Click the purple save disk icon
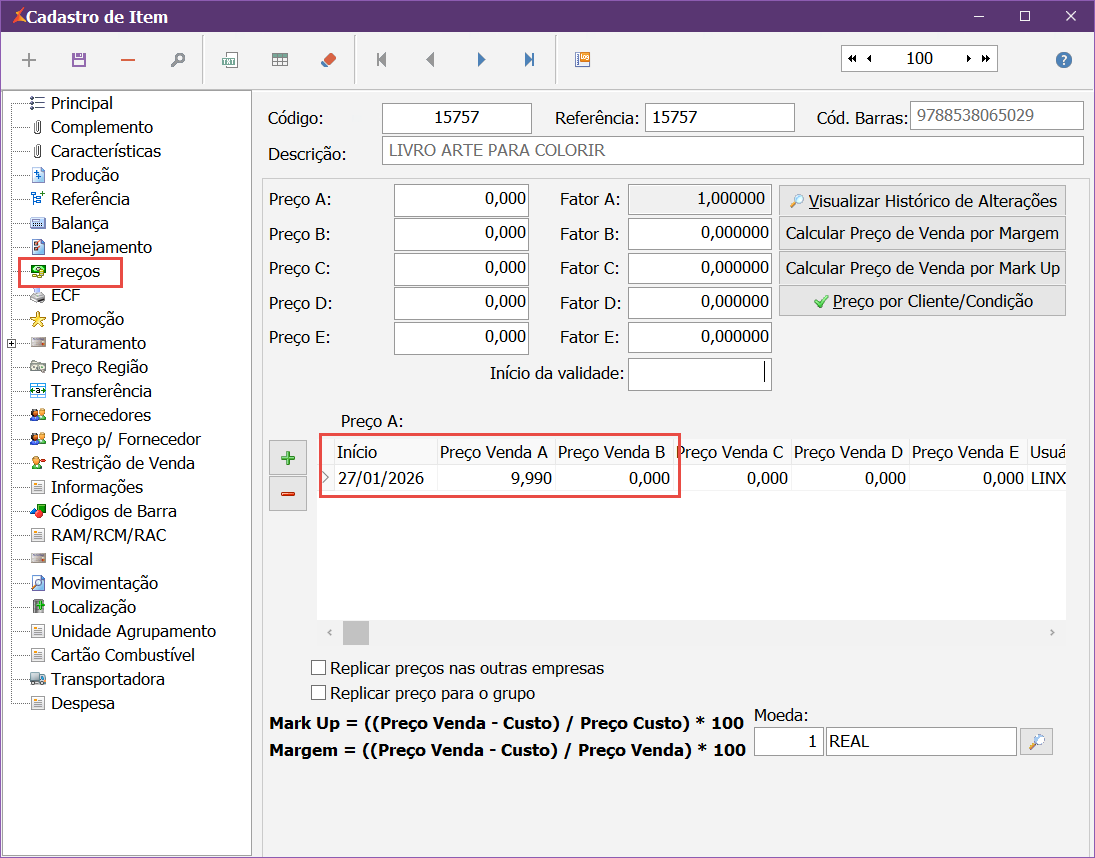Viewport: 1095px width, 858px height. point(79,60)
